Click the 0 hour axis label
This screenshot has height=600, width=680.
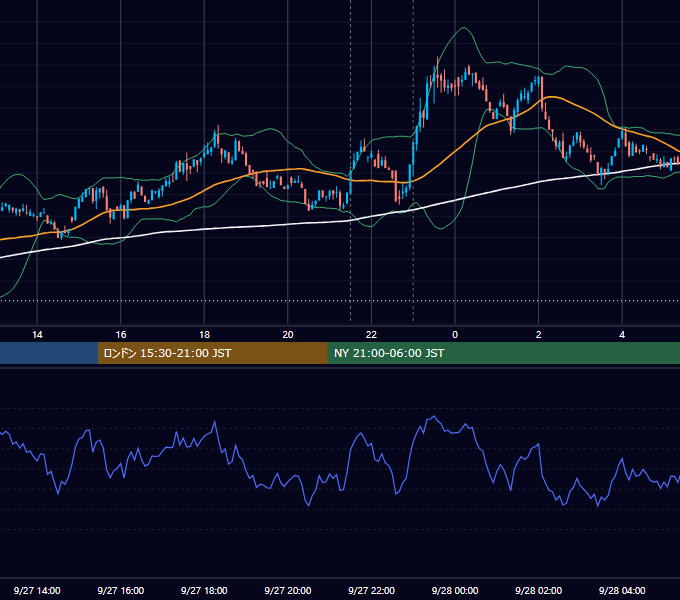[x=455, y=335]
